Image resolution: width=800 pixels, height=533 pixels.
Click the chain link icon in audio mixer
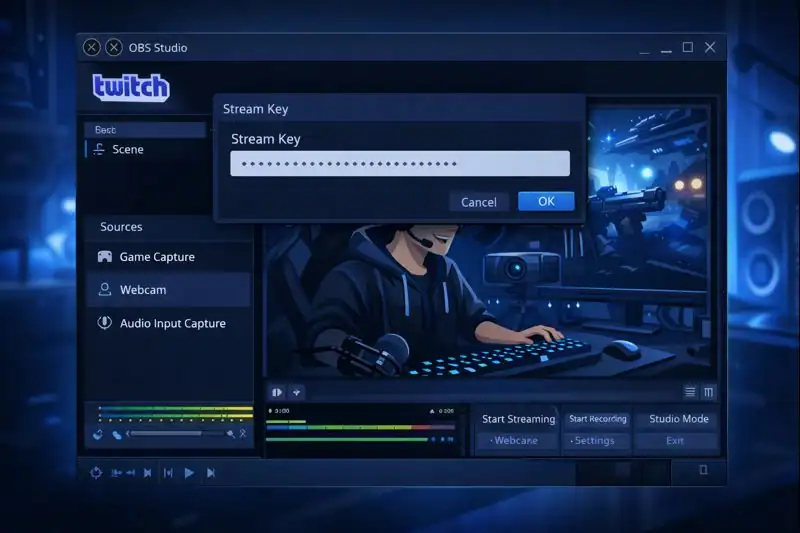tap(117, 435)
